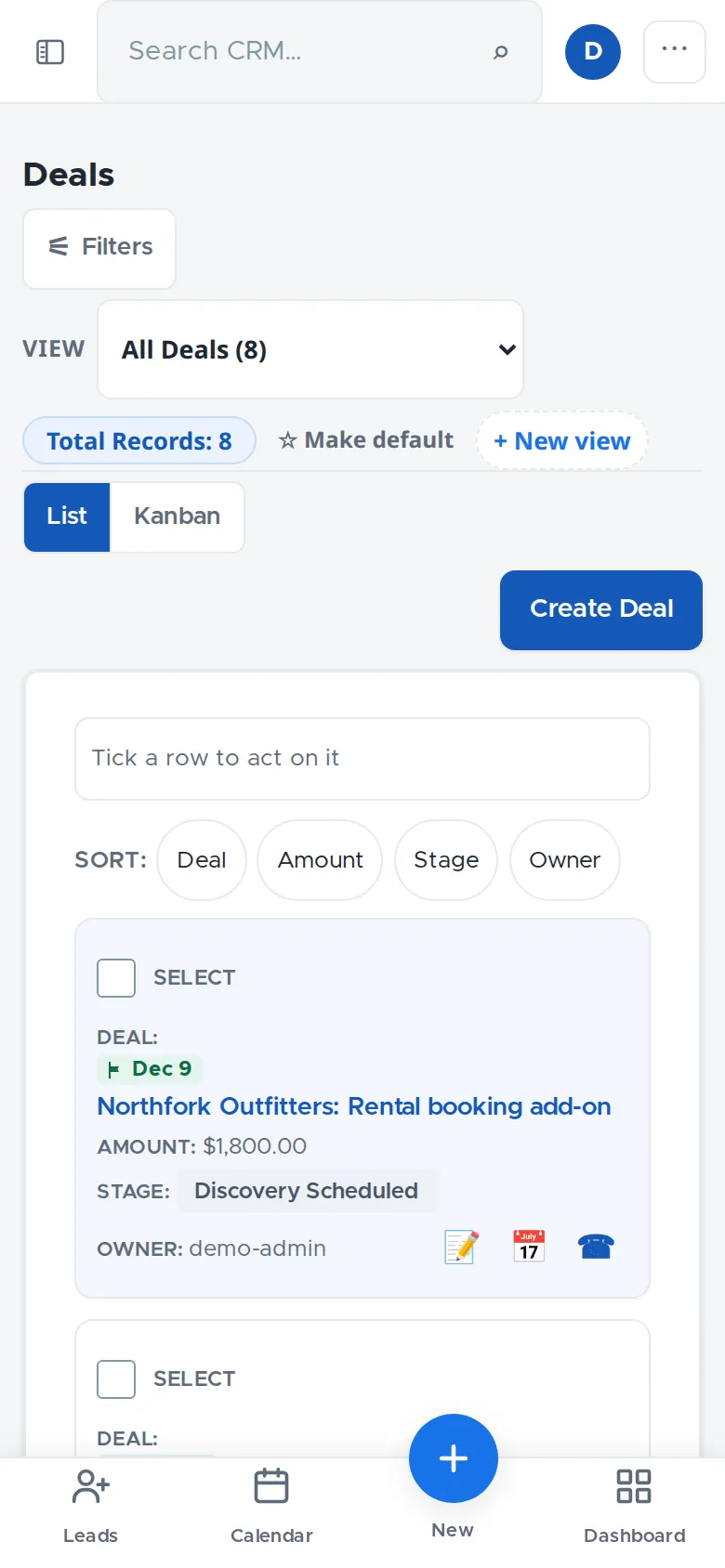
Task: Click the demo-admin owner text
Action: point(257,1248)
